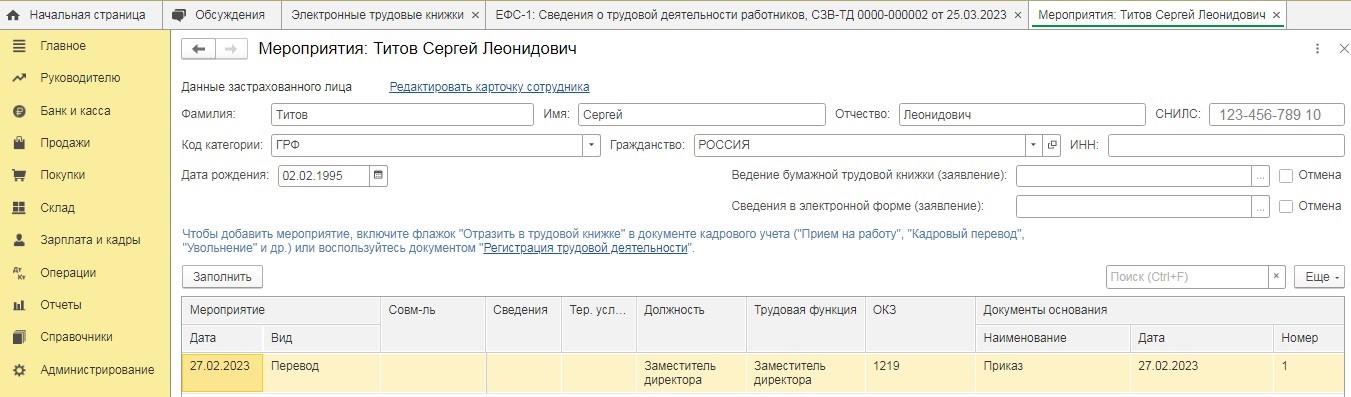Focus the ИНН input field

coord(1226,145)
